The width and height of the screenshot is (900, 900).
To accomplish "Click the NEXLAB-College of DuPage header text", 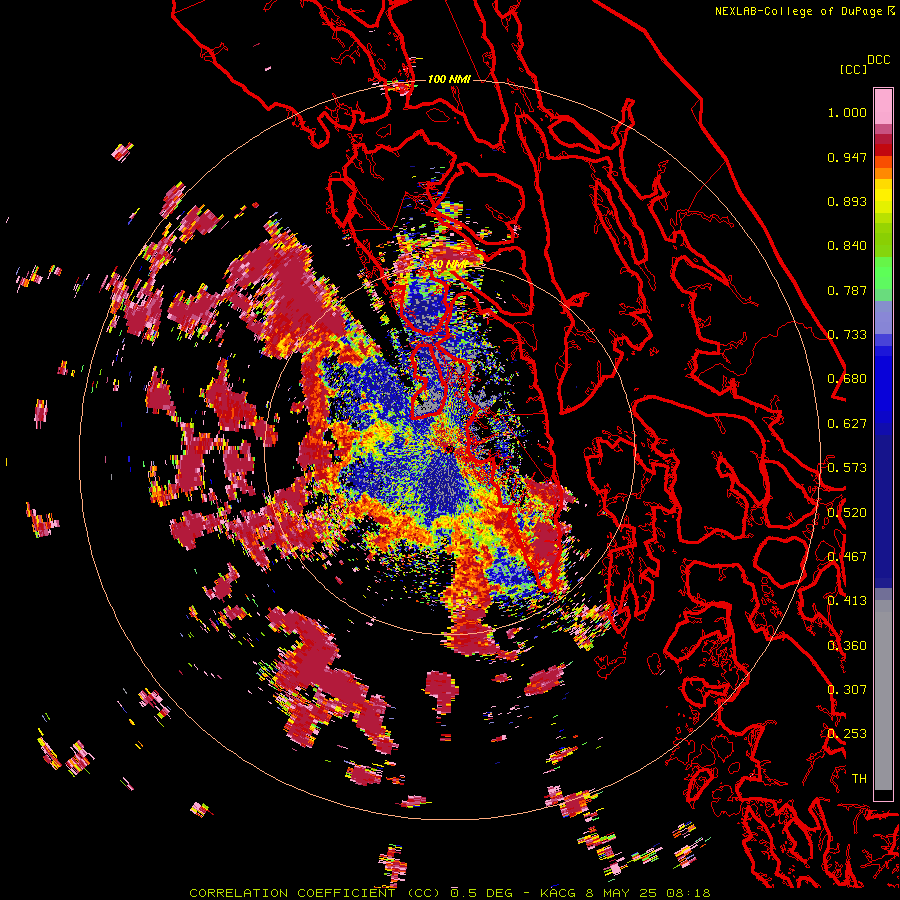I will tap(800, 11).
